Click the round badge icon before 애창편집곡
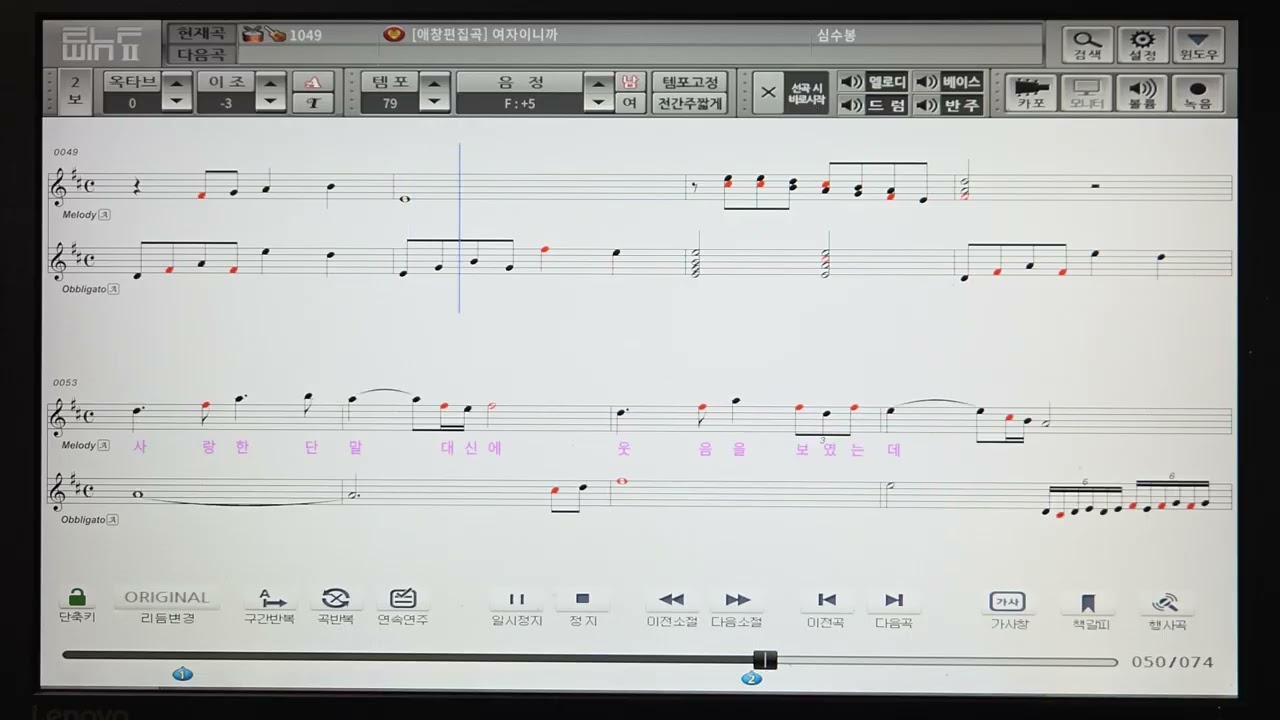 (x=394, y=35)
